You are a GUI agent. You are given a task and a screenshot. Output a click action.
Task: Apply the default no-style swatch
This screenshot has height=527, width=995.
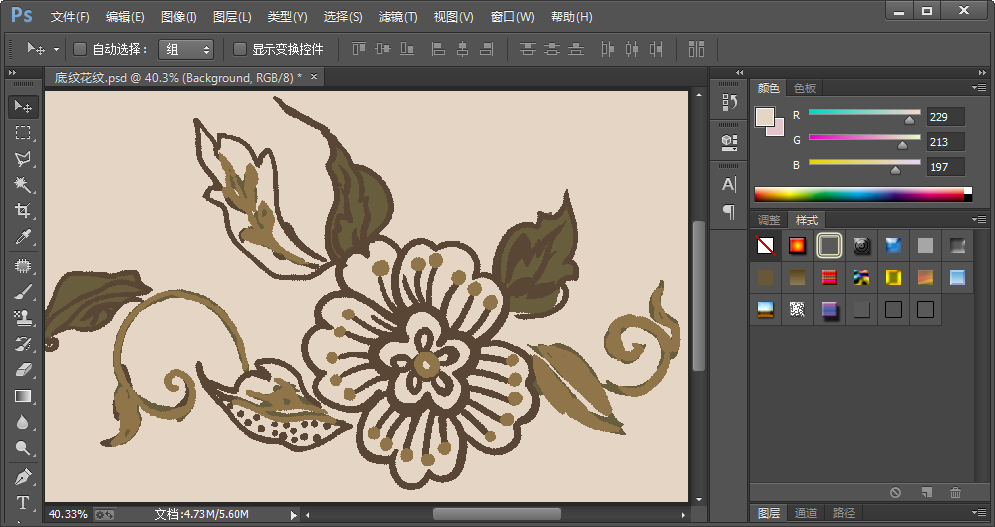(765, 245)
